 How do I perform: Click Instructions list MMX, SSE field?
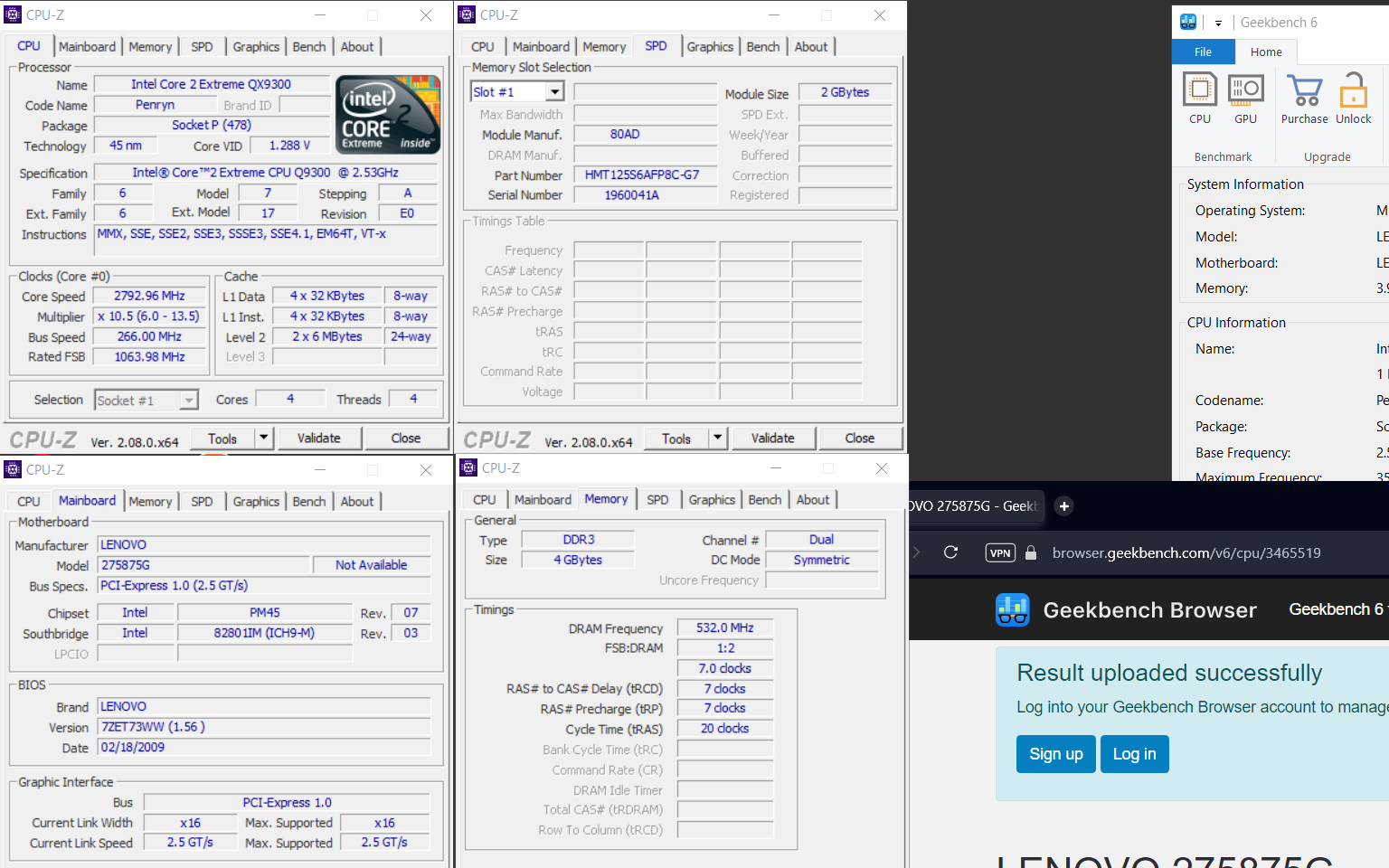tap(267, 240)
